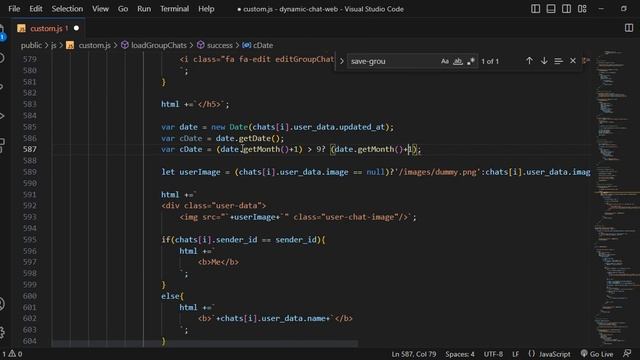Toggle Primary Side Bar layout icon
The width and height of the screenshot is (640, 360).
(x=536, y=9)
